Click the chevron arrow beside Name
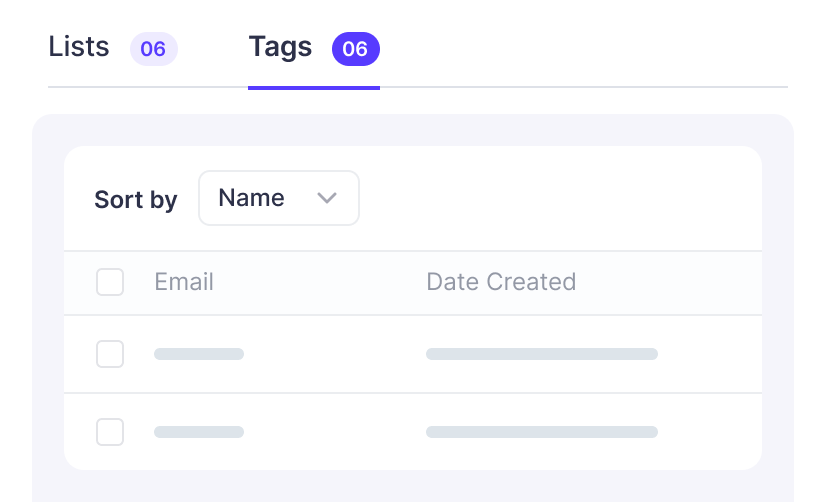This screenshot has height=502, width=826. point(326,198)
